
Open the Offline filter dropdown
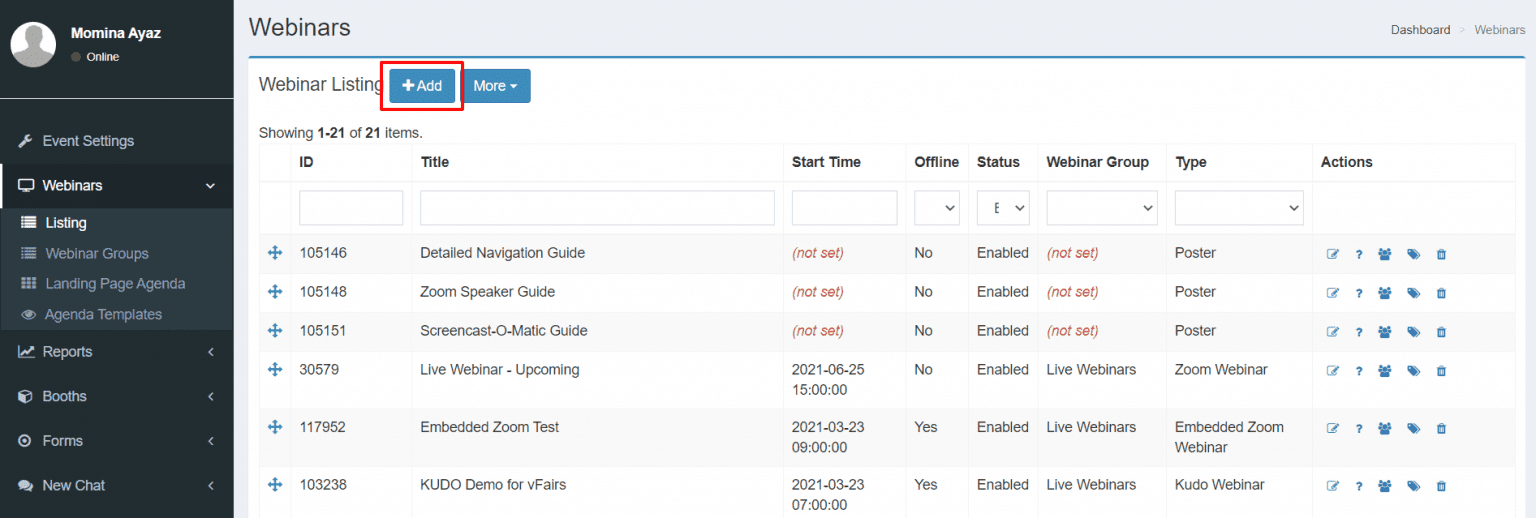(936, 208)
